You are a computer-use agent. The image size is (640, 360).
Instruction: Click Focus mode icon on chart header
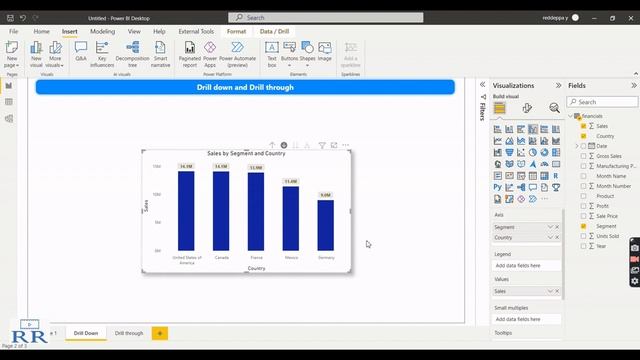point(334,145)
